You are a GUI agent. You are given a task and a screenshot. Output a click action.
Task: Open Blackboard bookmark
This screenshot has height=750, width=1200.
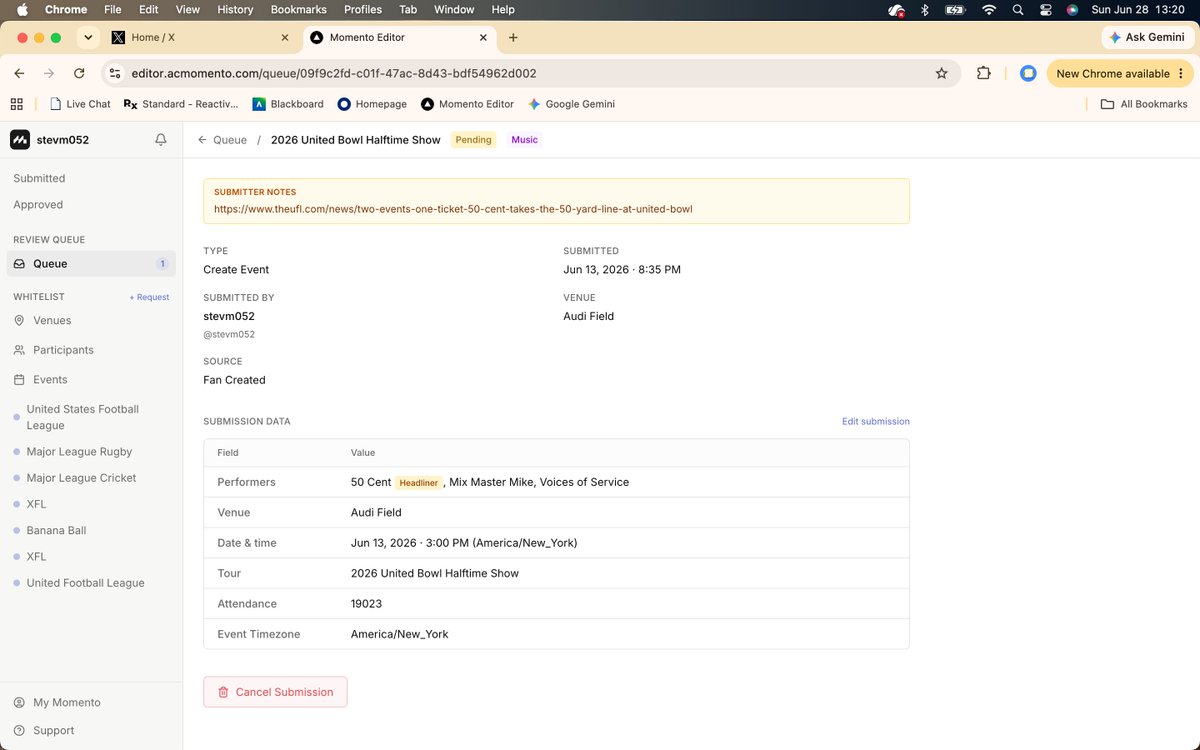(x=288, y=104)
